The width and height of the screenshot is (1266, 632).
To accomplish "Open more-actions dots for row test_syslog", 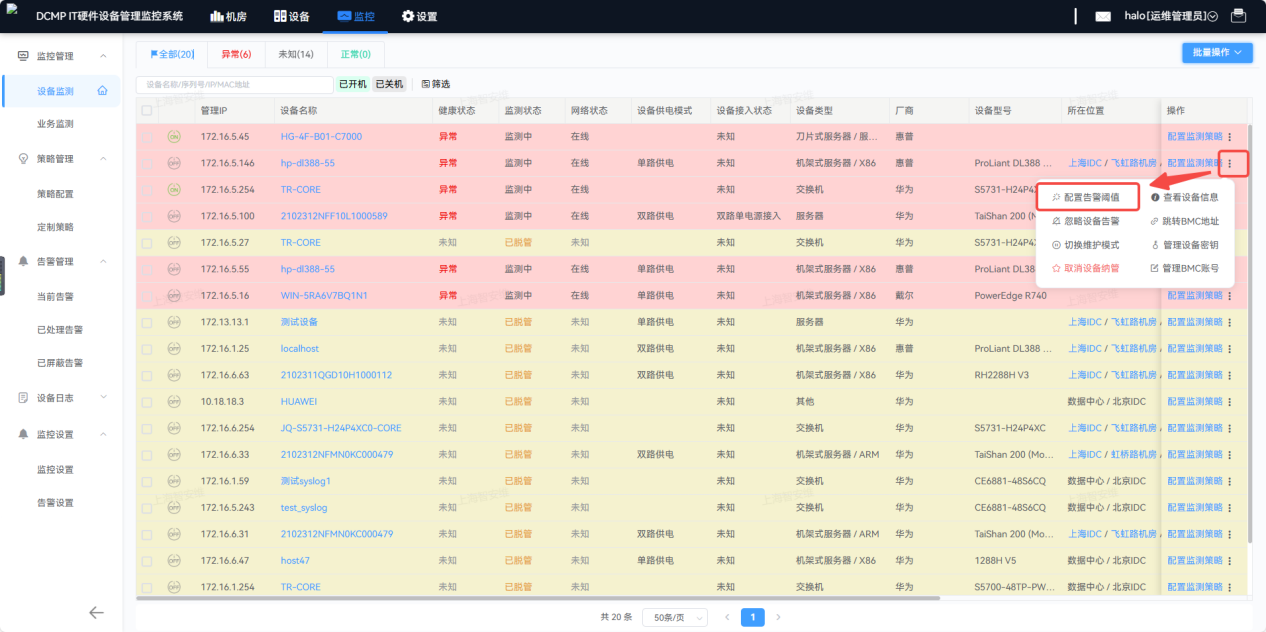I will coord(1230,508).
